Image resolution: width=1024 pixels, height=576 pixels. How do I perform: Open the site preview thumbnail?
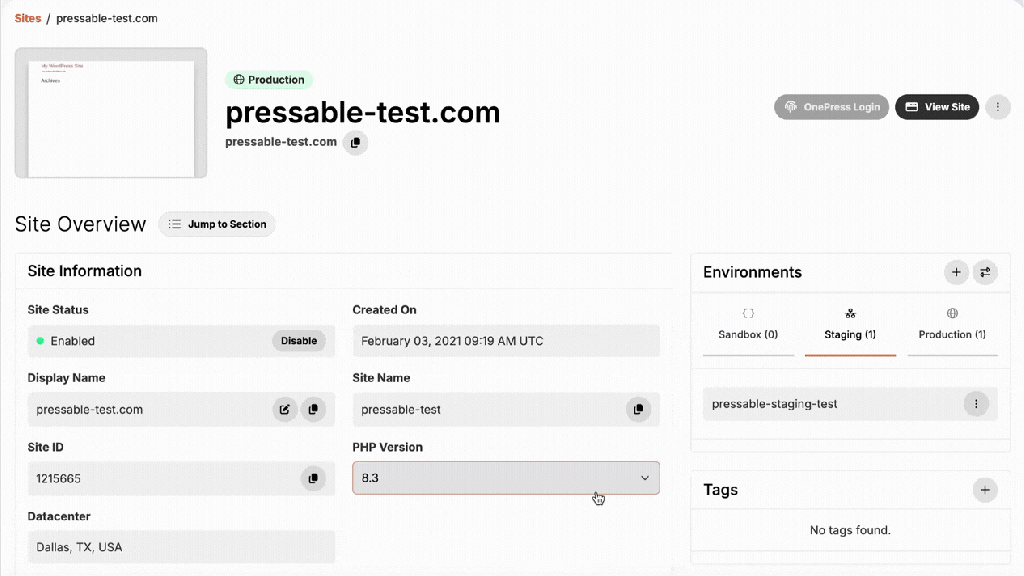tap(111, 113)
